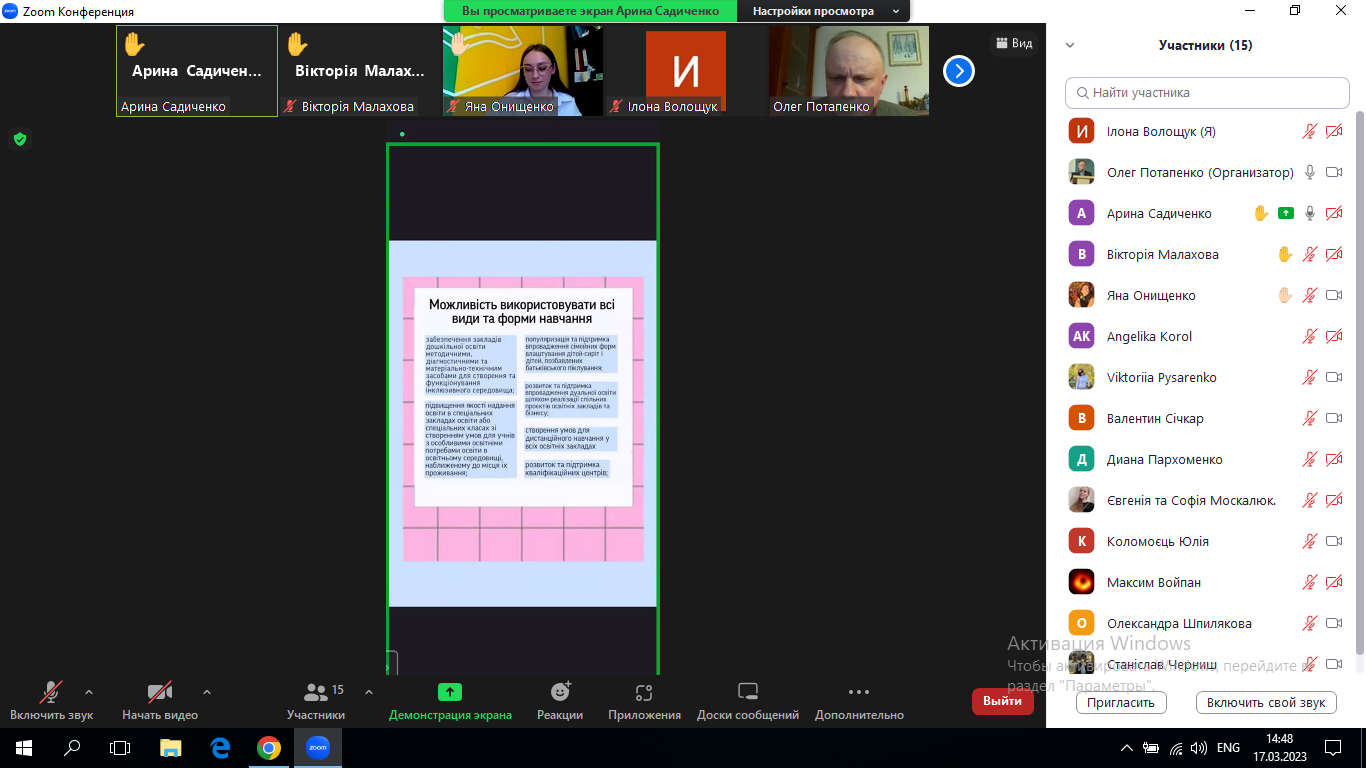Screen dimensions: 1366x768
Task: Show next video thumbnails with blue arrow
Action: pyautogui.click(x=958, y=71)
